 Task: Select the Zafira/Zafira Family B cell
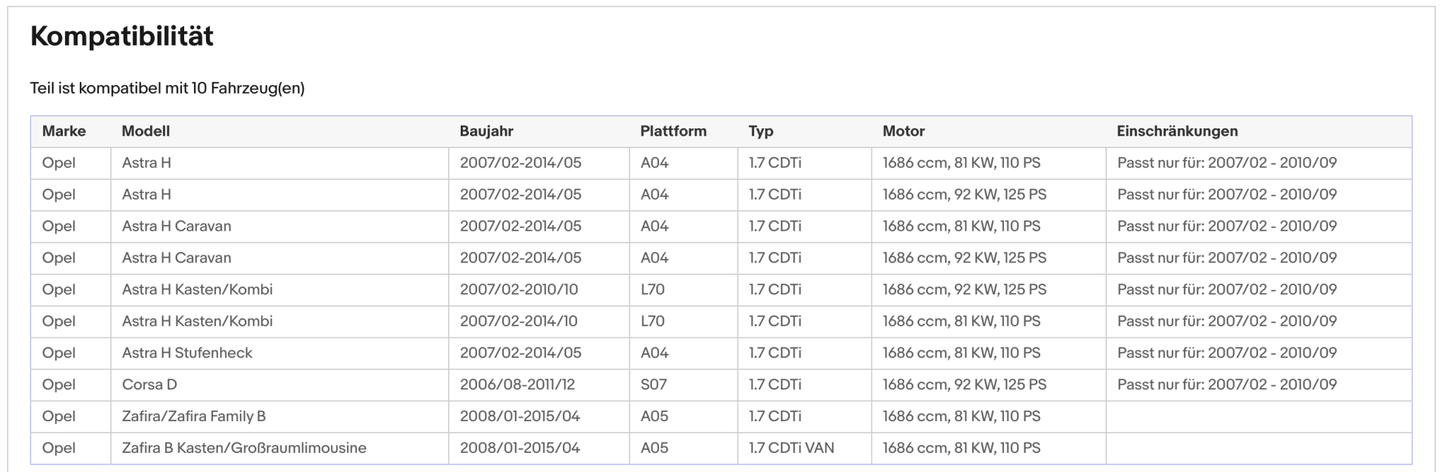click(x=194, y=416)
